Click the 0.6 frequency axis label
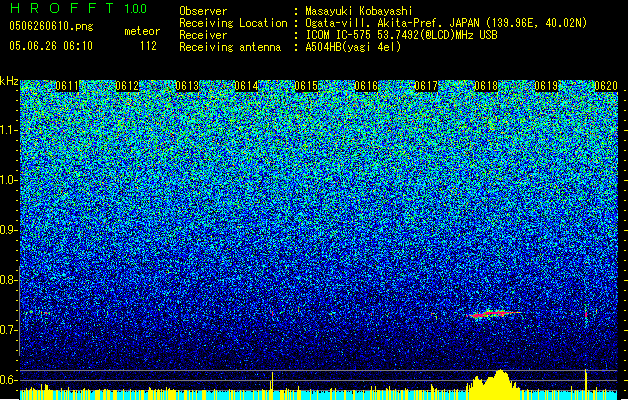The image size is (629, 400). [x=9, y=380]
